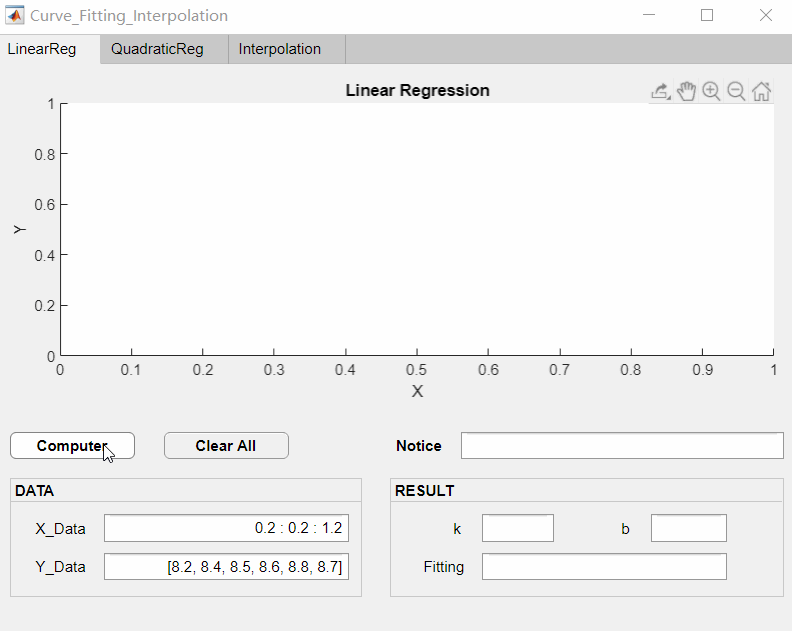Click the y-axis tick label 0.8
Image resolution: width=792 pixels, height=631 pixels.
click(44, 155)
